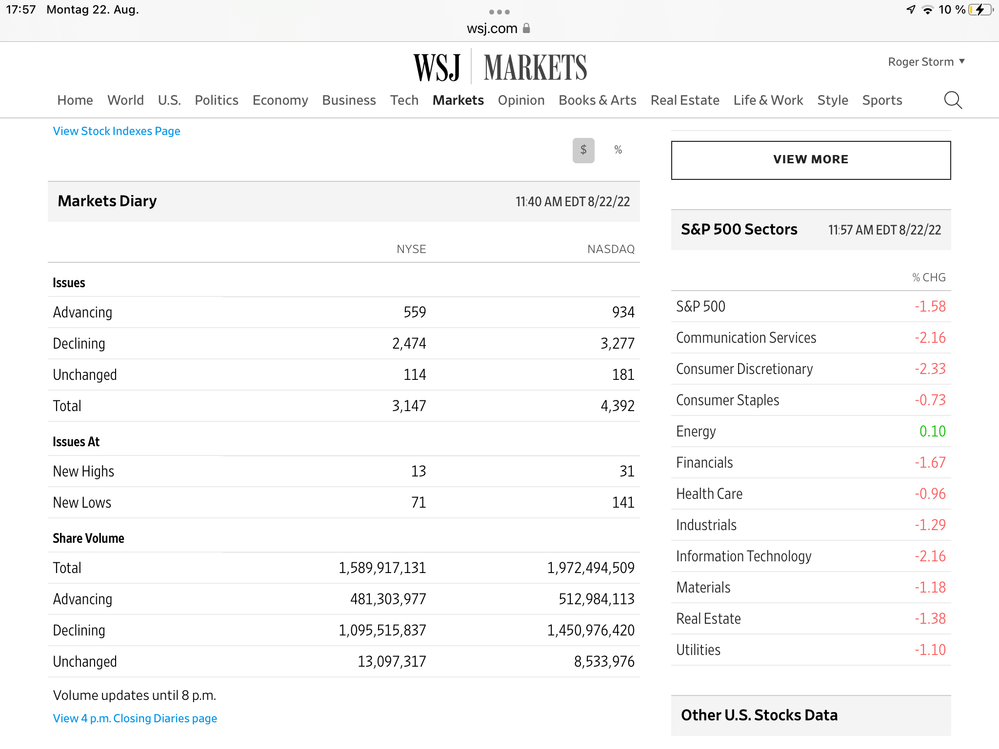Click the NASDAQ column header
This screenshot has width=999, height=749.
pyautogui.click(x=610, y=249)
